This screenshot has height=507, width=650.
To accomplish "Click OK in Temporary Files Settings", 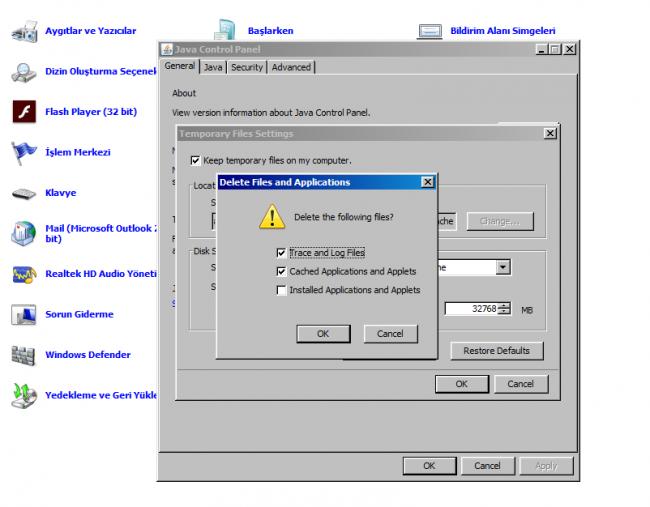I will point(462,384).
